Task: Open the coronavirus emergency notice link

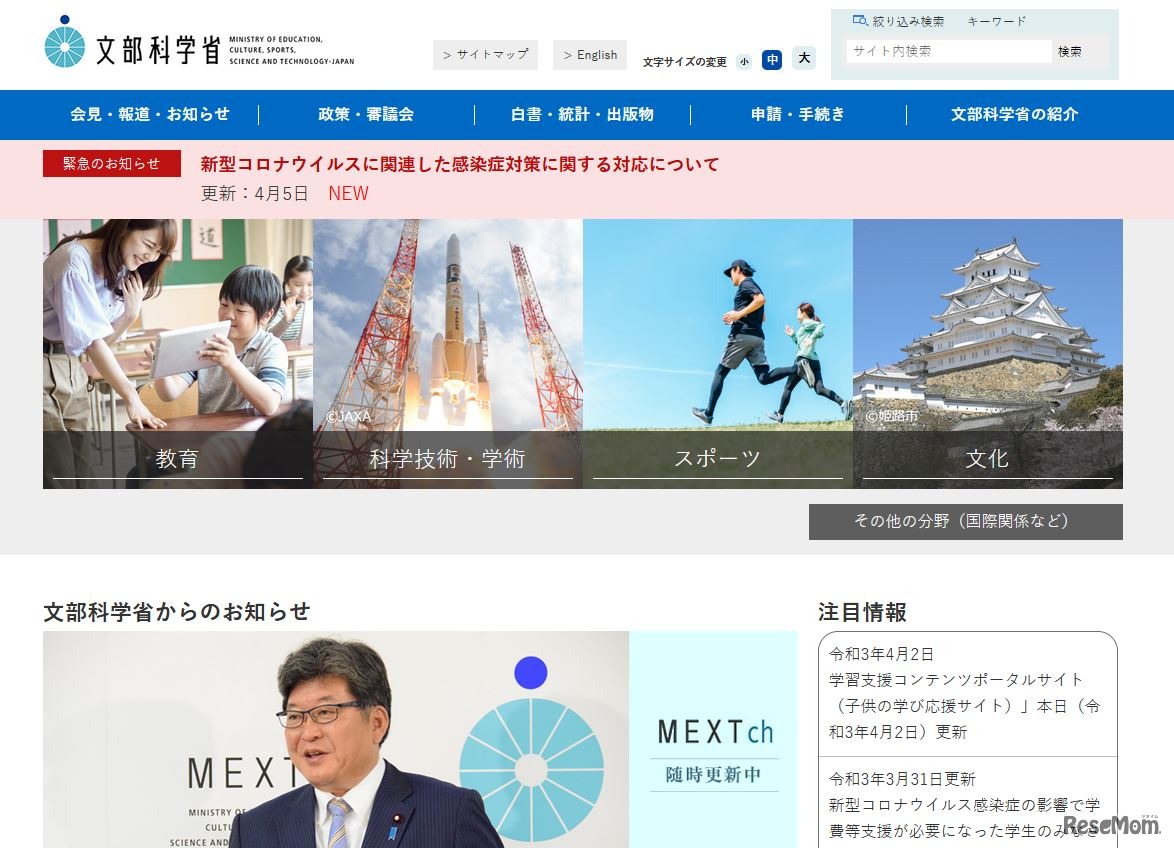Action: coord(457,165)
